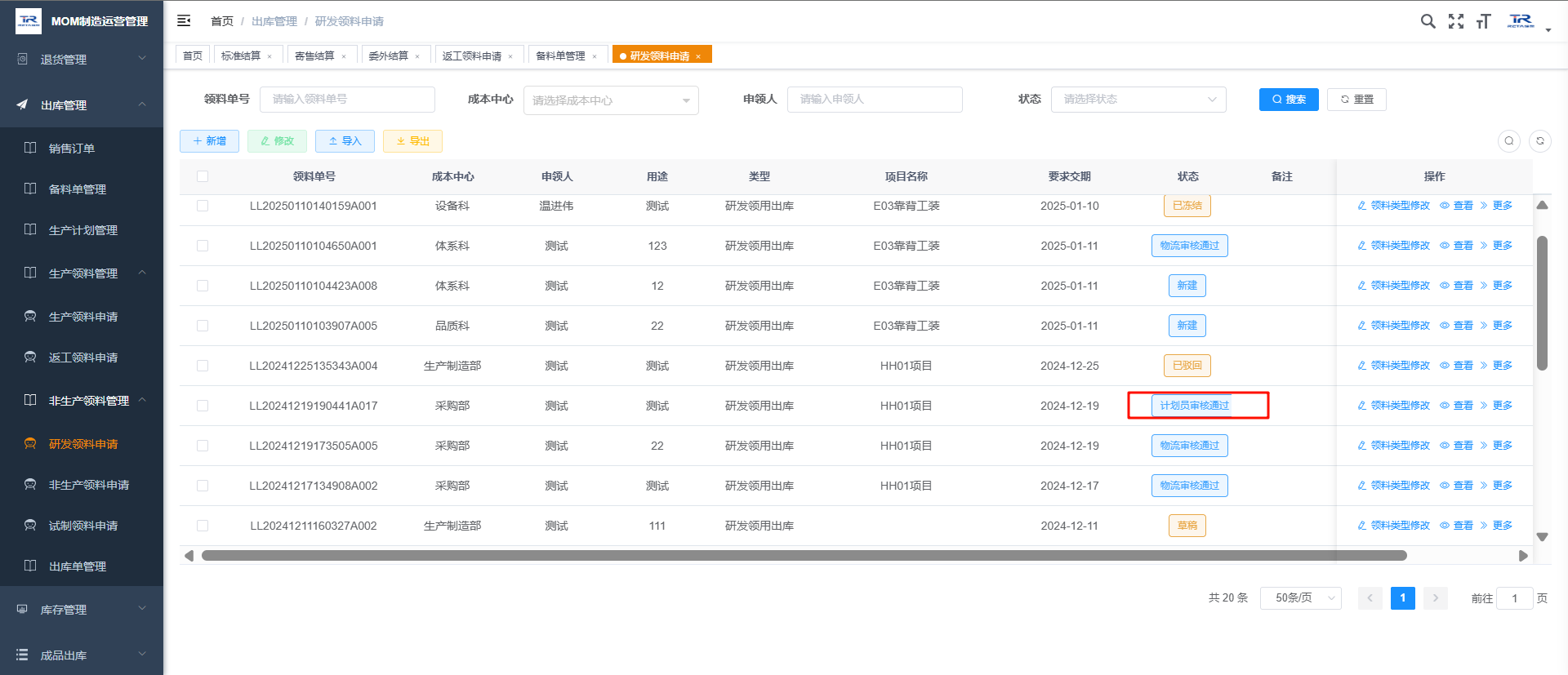Click the 生产领料申请 sidebar icon
Screen dimensions: 1568x675
[30, 316]
